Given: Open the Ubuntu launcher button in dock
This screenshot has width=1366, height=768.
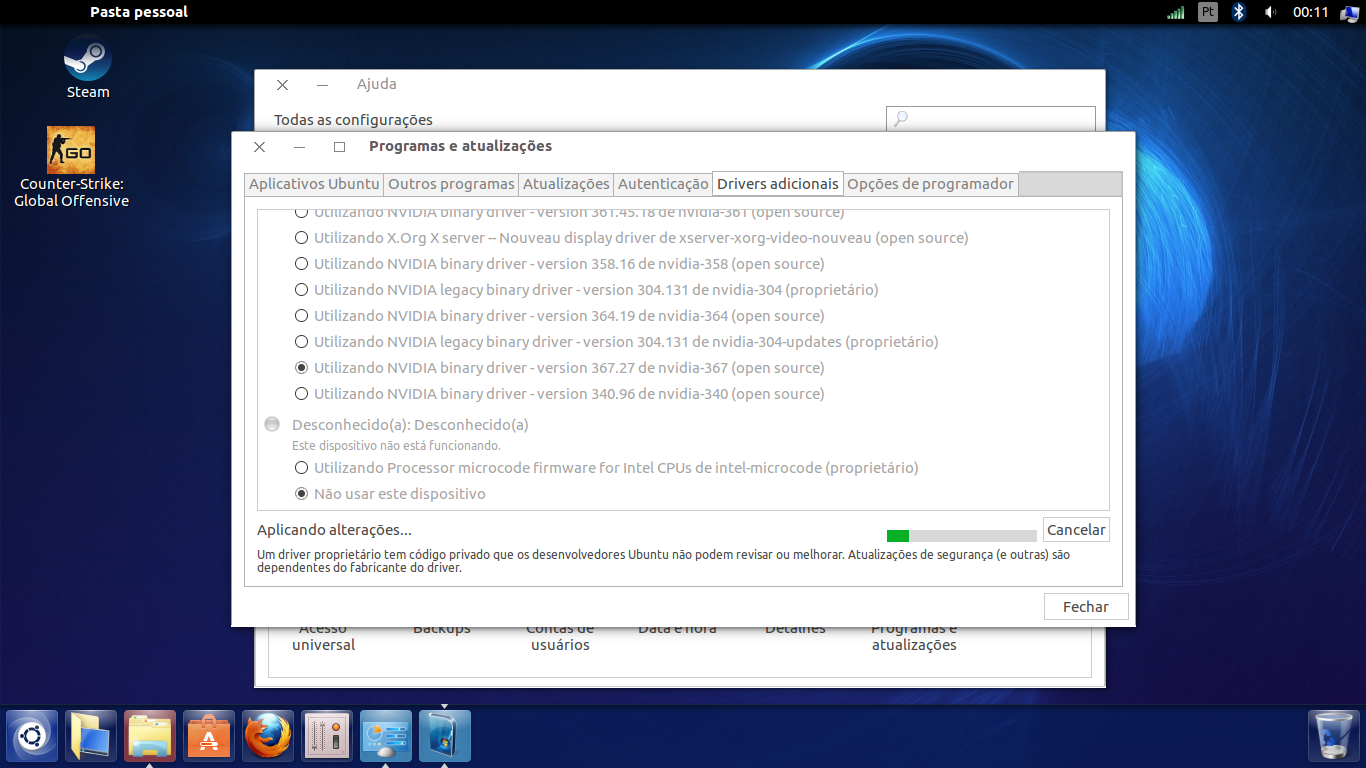Looking at the screenshot, I should 31,736.
